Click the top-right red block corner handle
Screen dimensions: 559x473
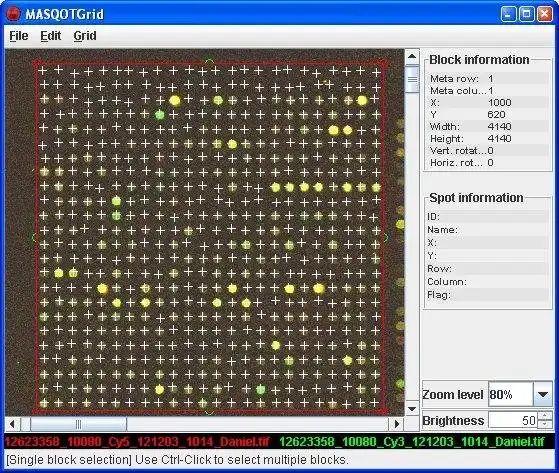click(384, 64)
